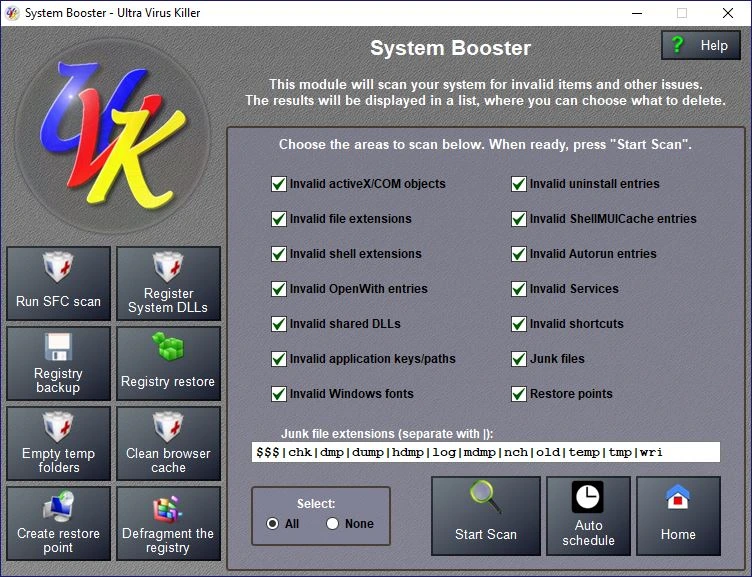
Task: Click the junk file extensions text field
Action: coord(486,452)
